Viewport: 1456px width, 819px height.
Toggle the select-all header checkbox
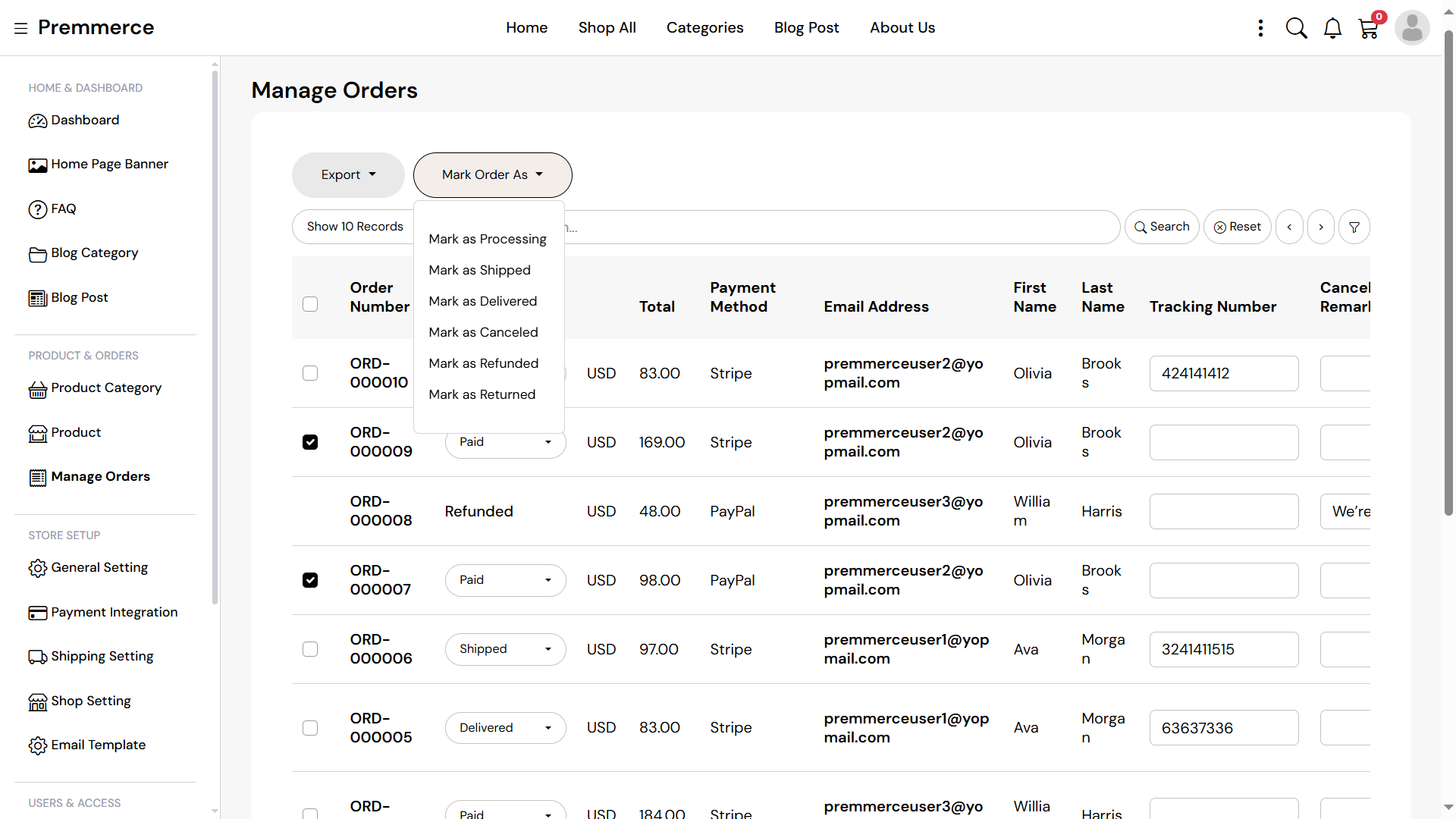(x=310, y=304)
